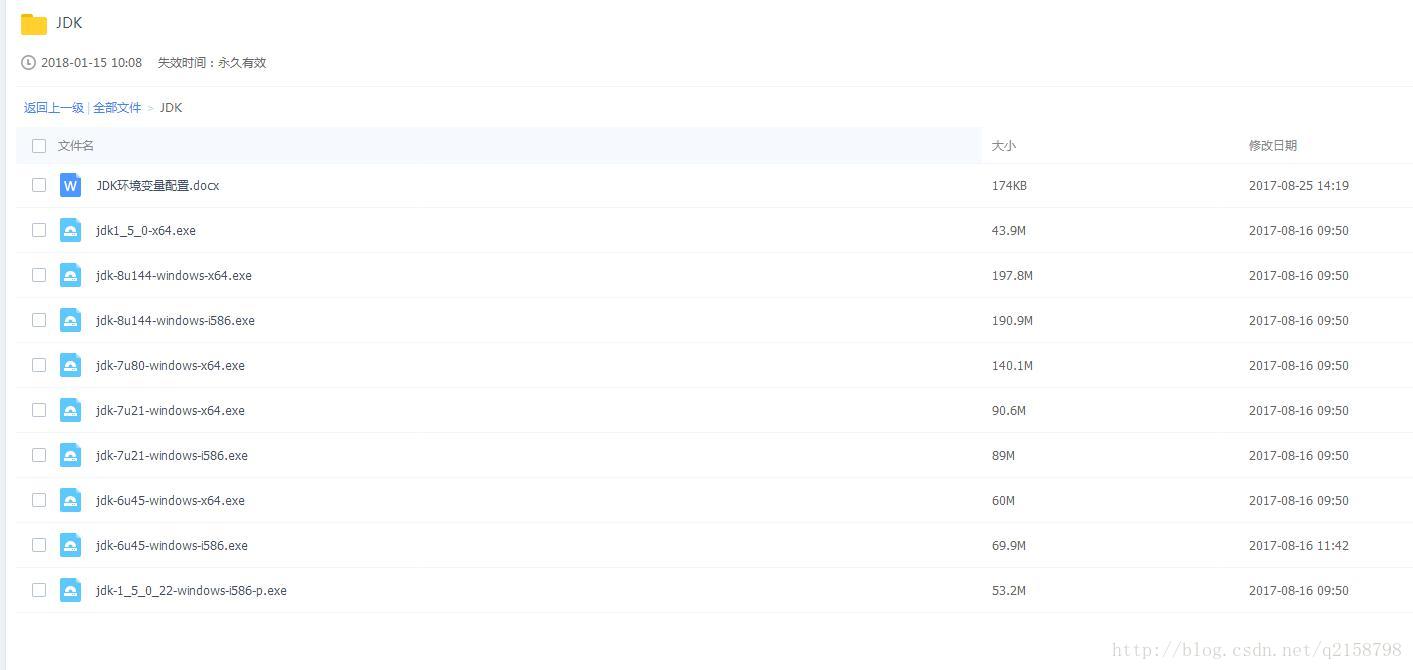Click the JDK folder title text
1413x670 pixels.
(69, 23)
